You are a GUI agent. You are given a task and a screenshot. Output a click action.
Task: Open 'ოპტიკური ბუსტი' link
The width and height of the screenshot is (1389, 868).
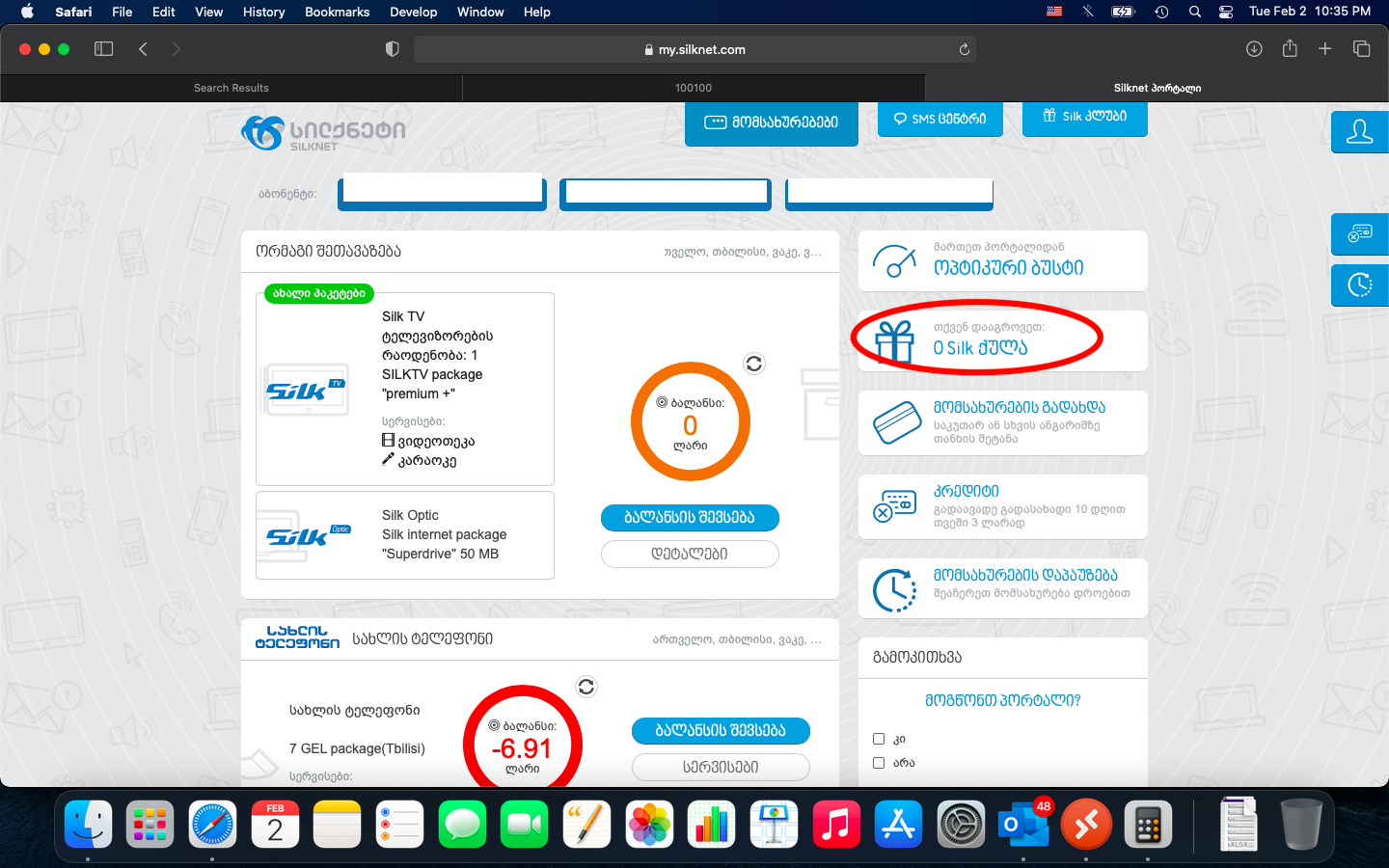coord(1008,268)
